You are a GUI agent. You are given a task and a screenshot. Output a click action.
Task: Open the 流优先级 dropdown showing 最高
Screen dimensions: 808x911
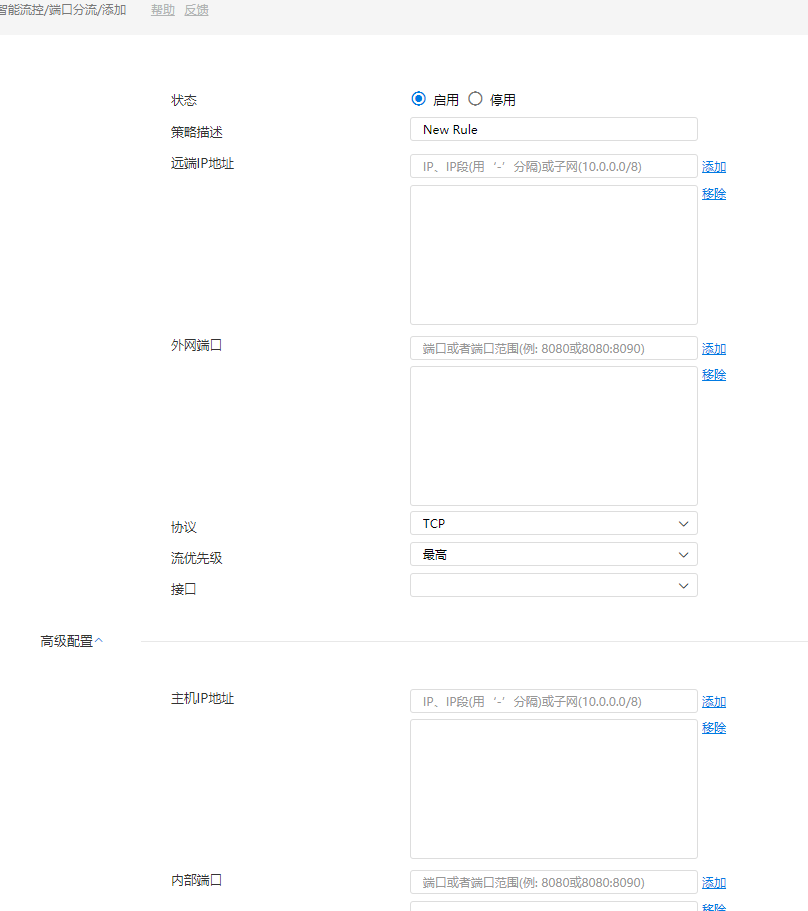(553, 554)
